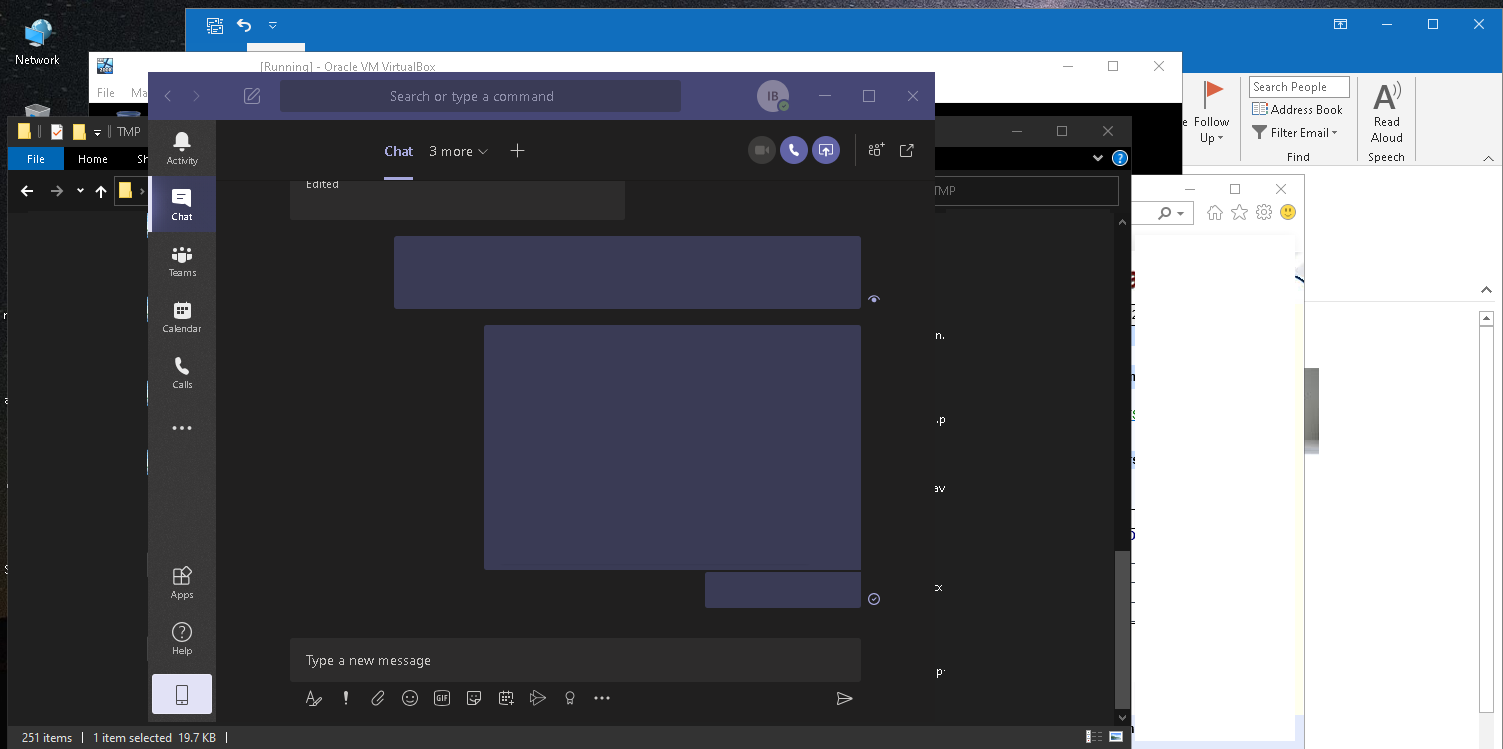Screen dimensions: 1503x749
Task: Set message delivery options (exclamation mark)
Action: click(x=346, y=698)
